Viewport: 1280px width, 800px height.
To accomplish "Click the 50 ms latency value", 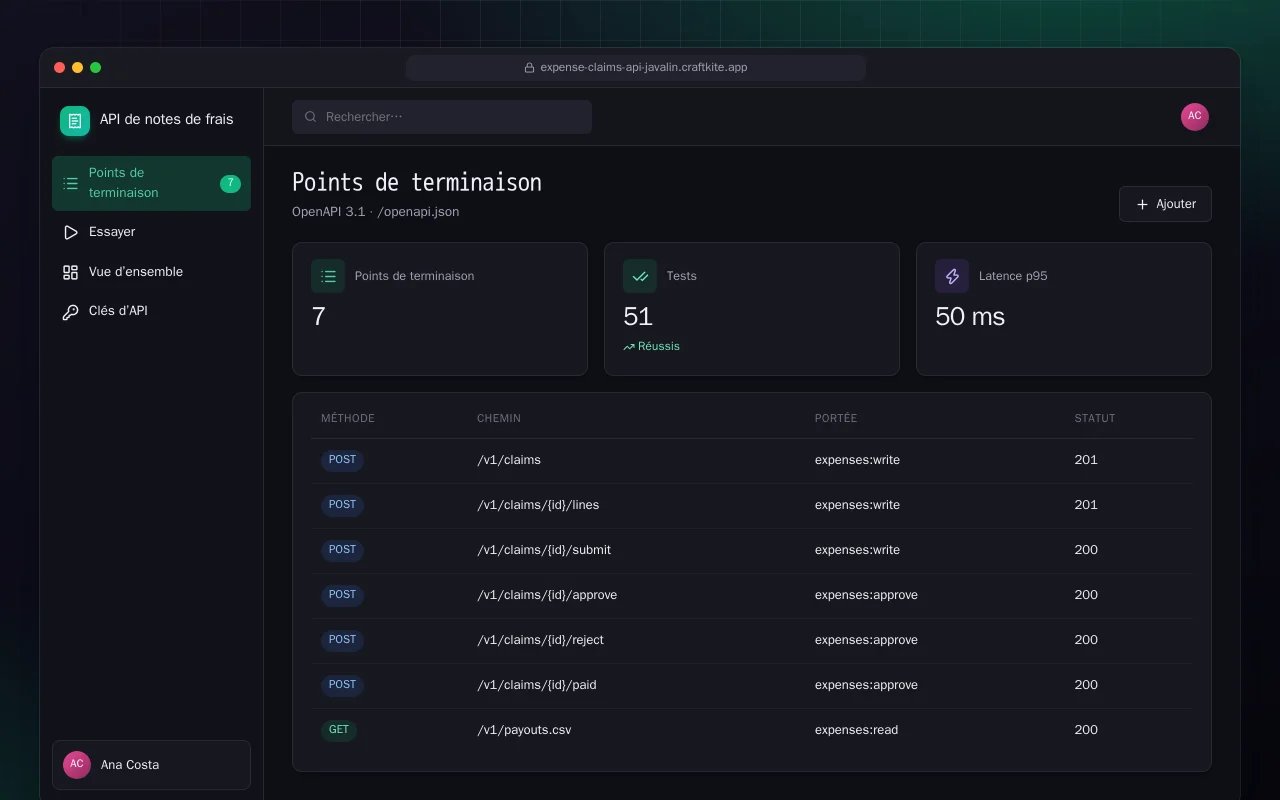I will click(x=970, y=317).
